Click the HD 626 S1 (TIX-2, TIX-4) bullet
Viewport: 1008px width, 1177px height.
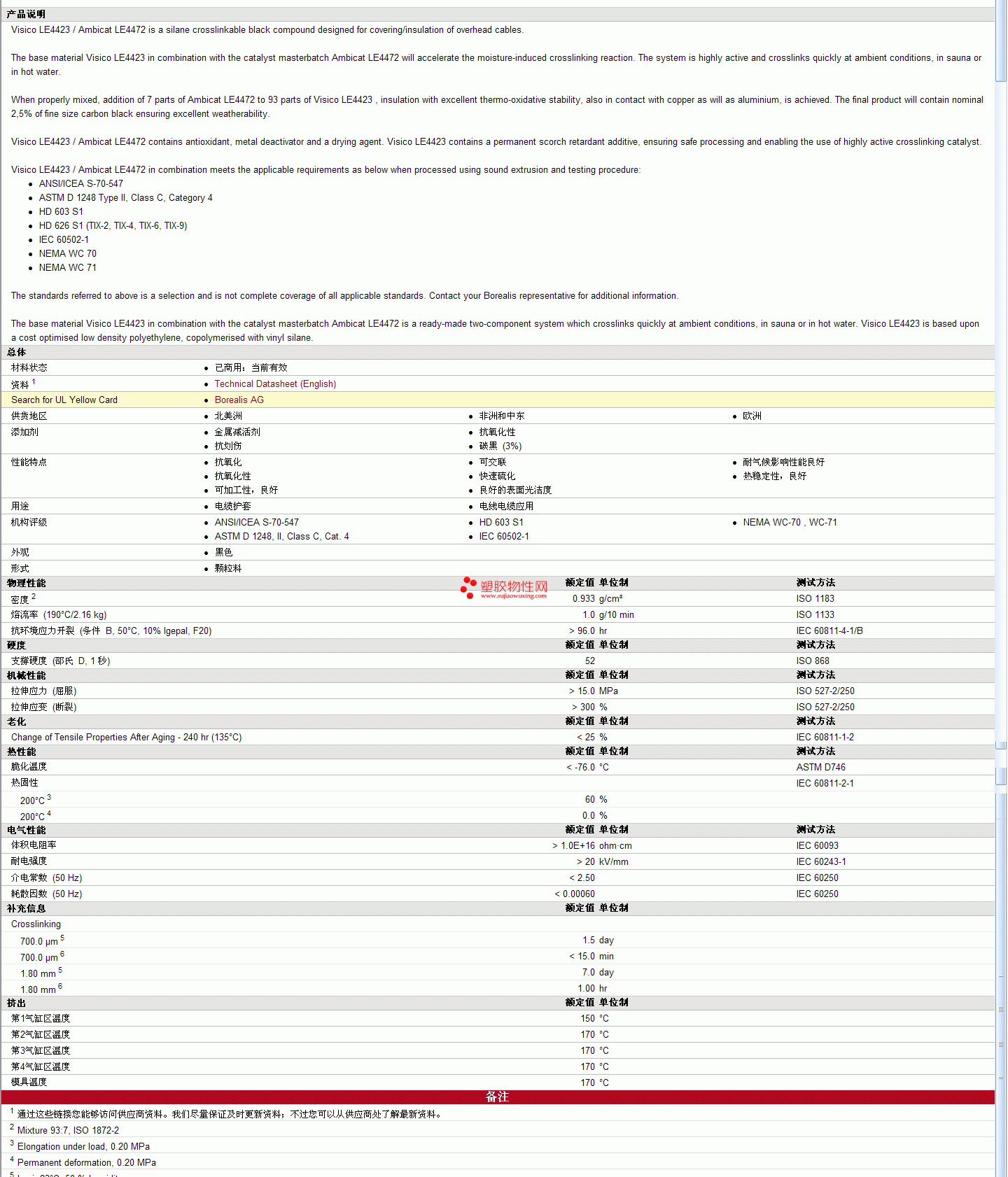[x=113, y=225]
